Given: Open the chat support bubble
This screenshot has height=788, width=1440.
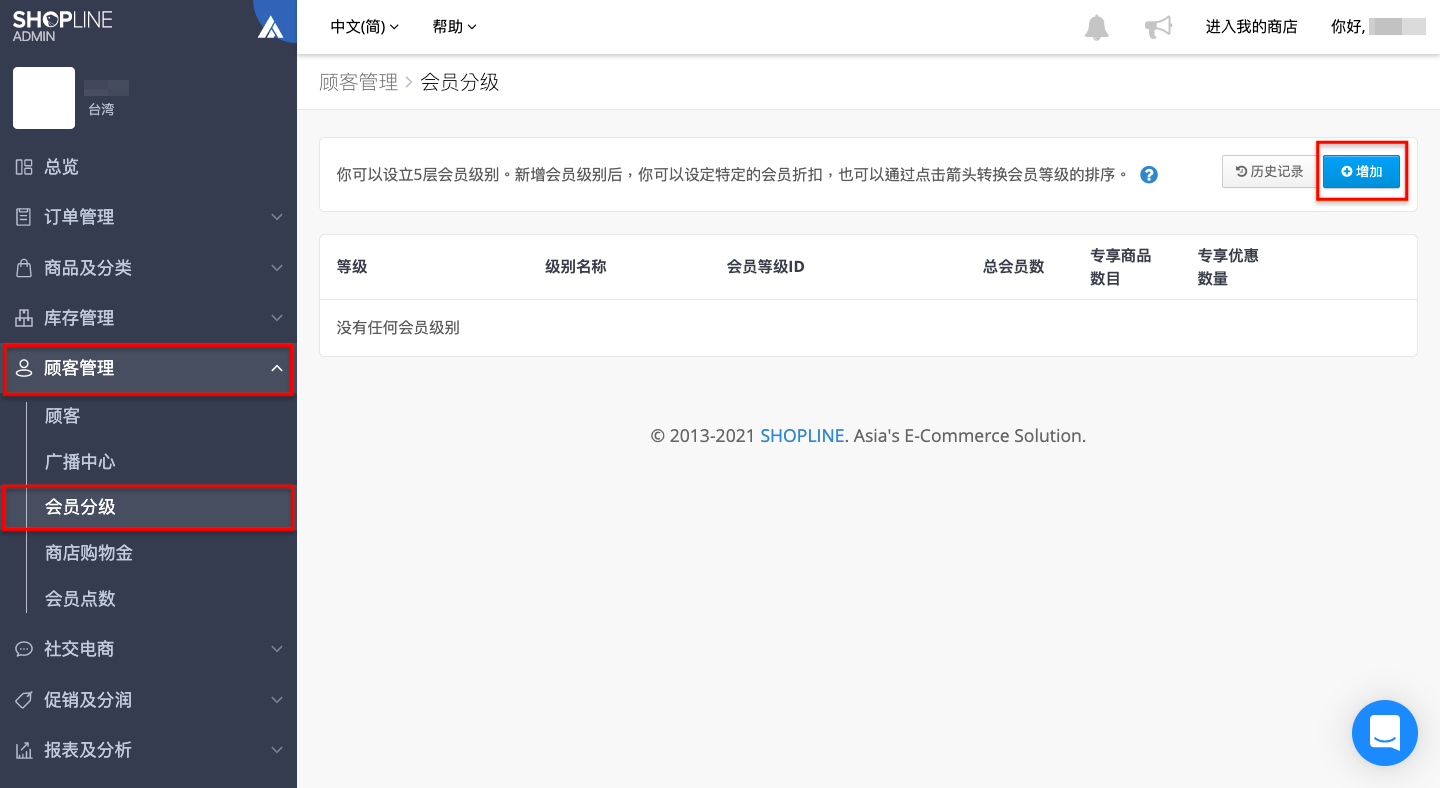Looking at the screenshot, I should tap(1384, 733).
